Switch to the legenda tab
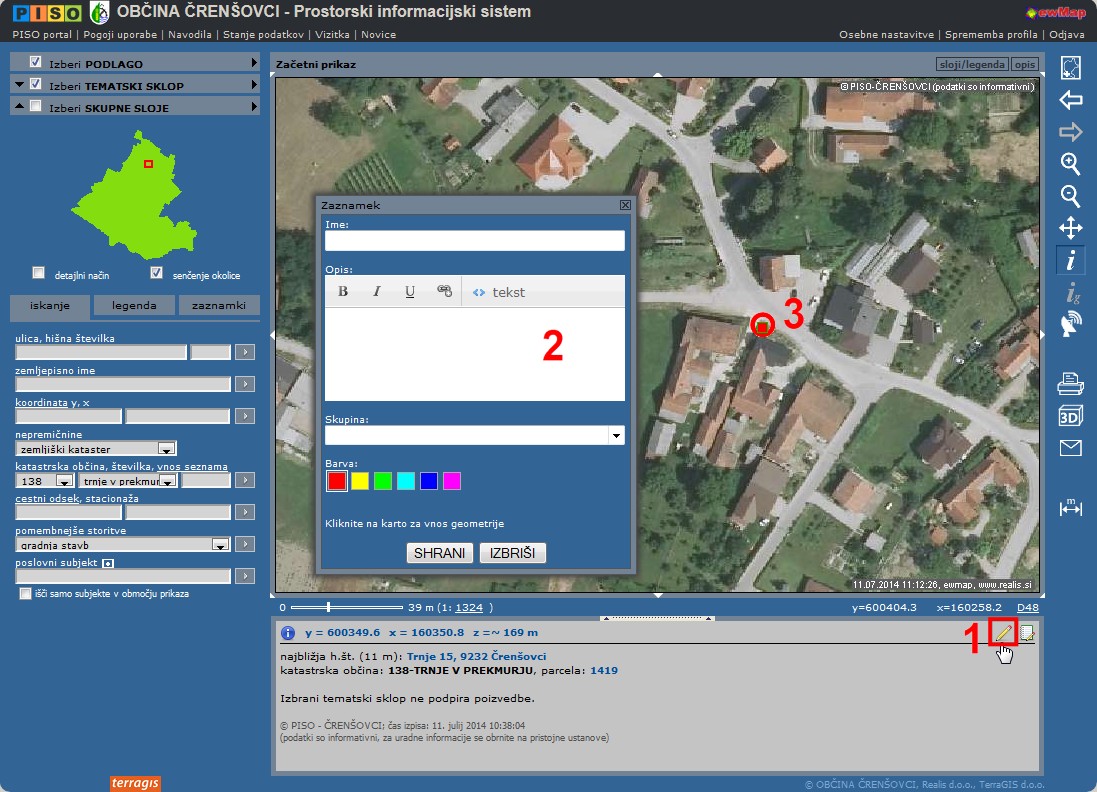This screenshot has height=792, width=1097. (x=134, y=306)
